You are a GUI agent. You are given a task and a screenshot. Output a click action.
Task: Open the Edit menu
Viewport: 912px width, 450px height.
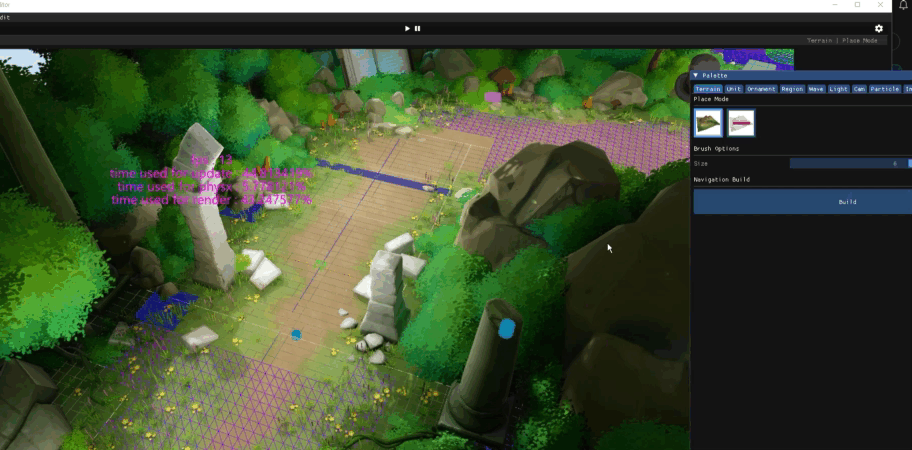5,17
